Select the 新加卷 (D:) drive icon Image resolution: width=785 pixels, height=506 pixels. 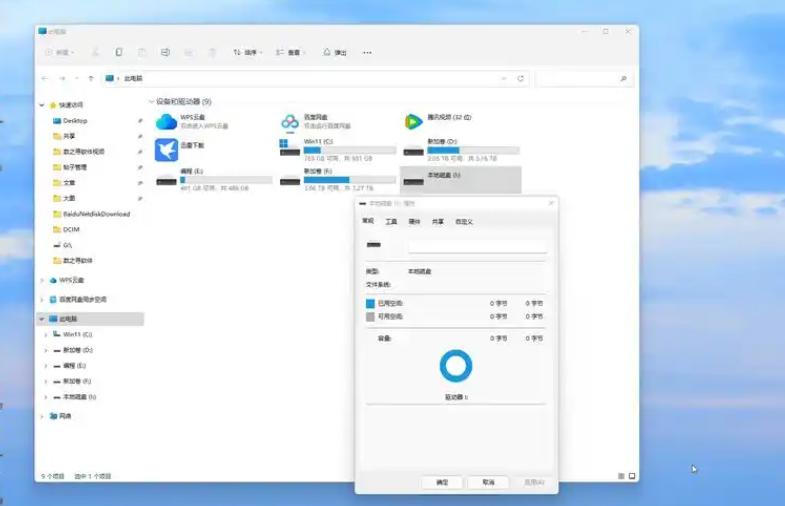414,150
